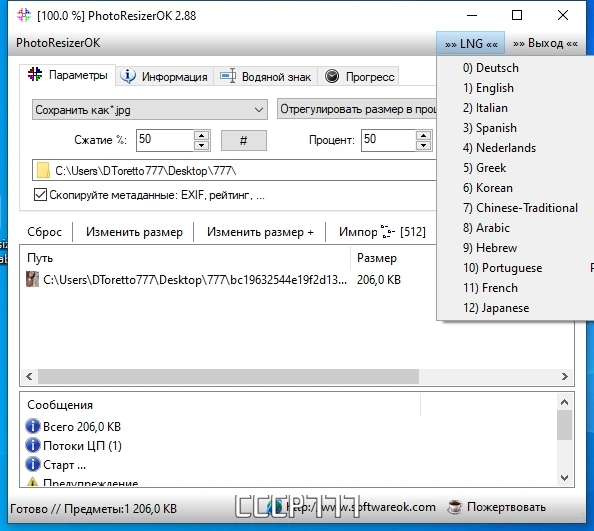This screenshot has height=531, width=594.
Task: Click the Путь column header
Action: (186, 258)
